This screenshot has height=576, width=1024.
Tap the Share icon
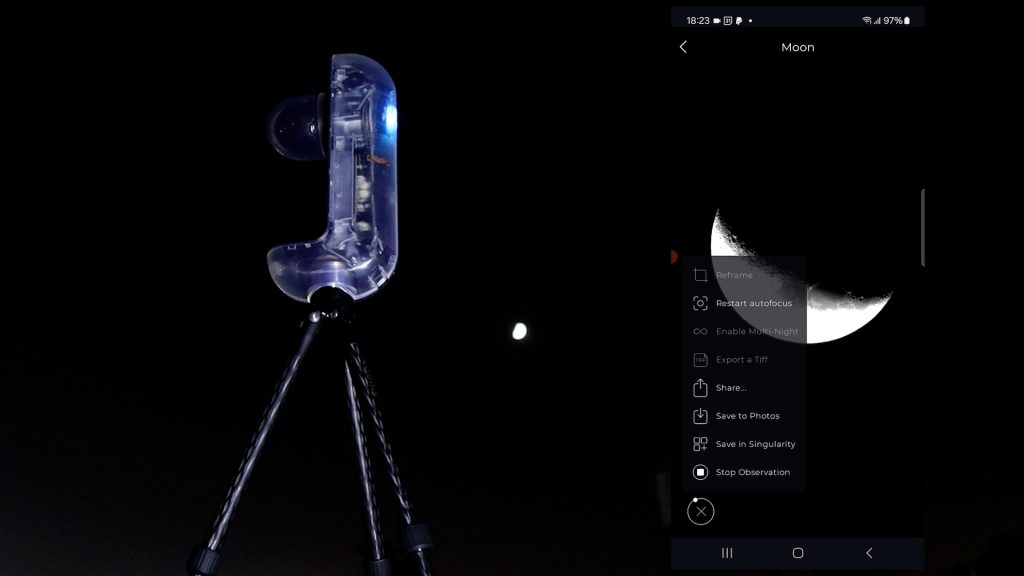(700, 388)
